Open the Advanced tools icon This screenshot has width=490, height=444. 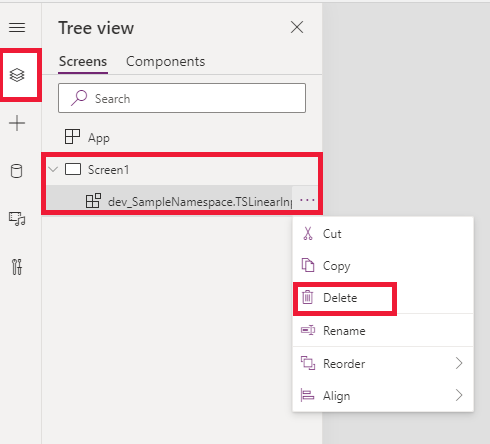pos(17,267)
